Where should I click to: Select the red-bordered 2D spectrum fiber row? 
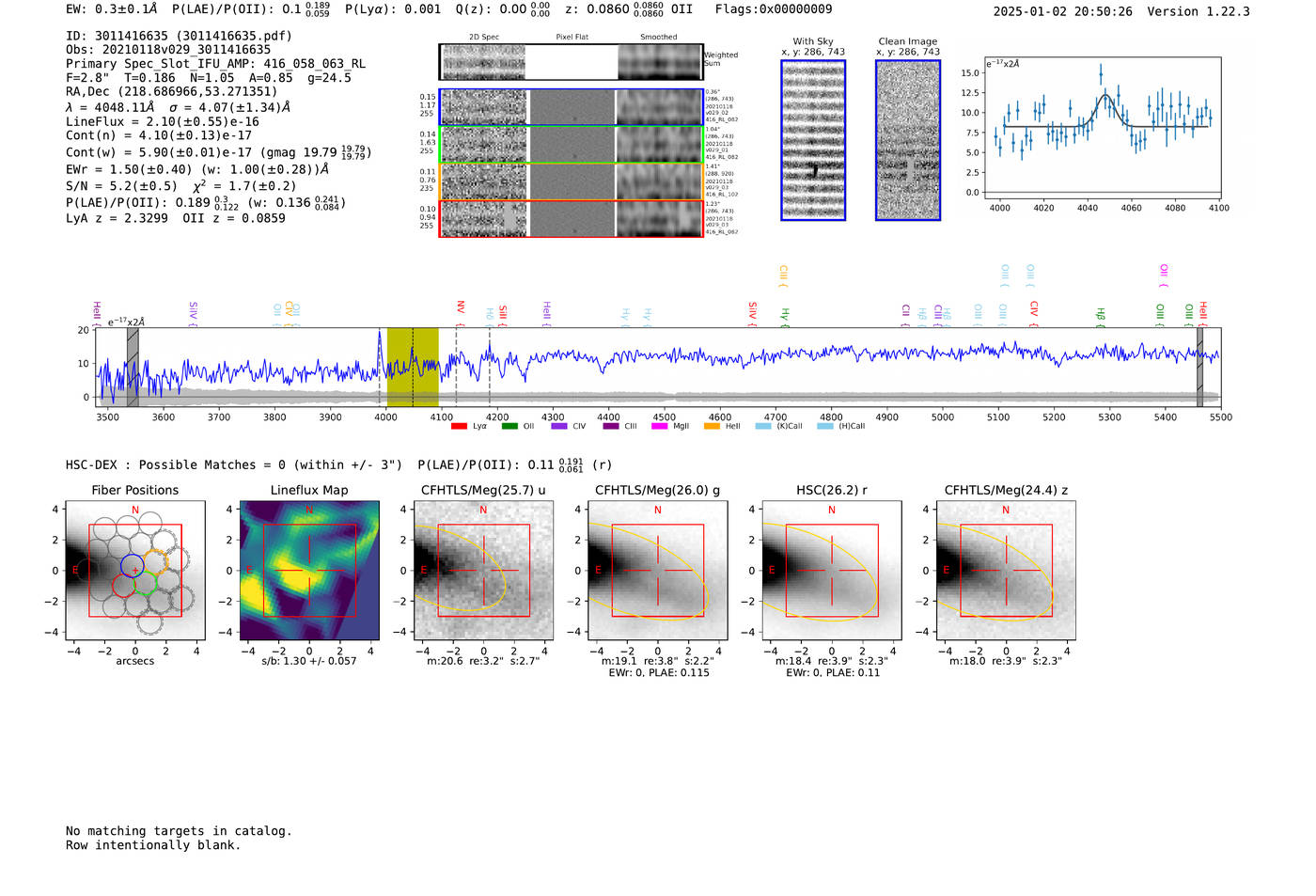pyautogui.click(x=571, y=218)
